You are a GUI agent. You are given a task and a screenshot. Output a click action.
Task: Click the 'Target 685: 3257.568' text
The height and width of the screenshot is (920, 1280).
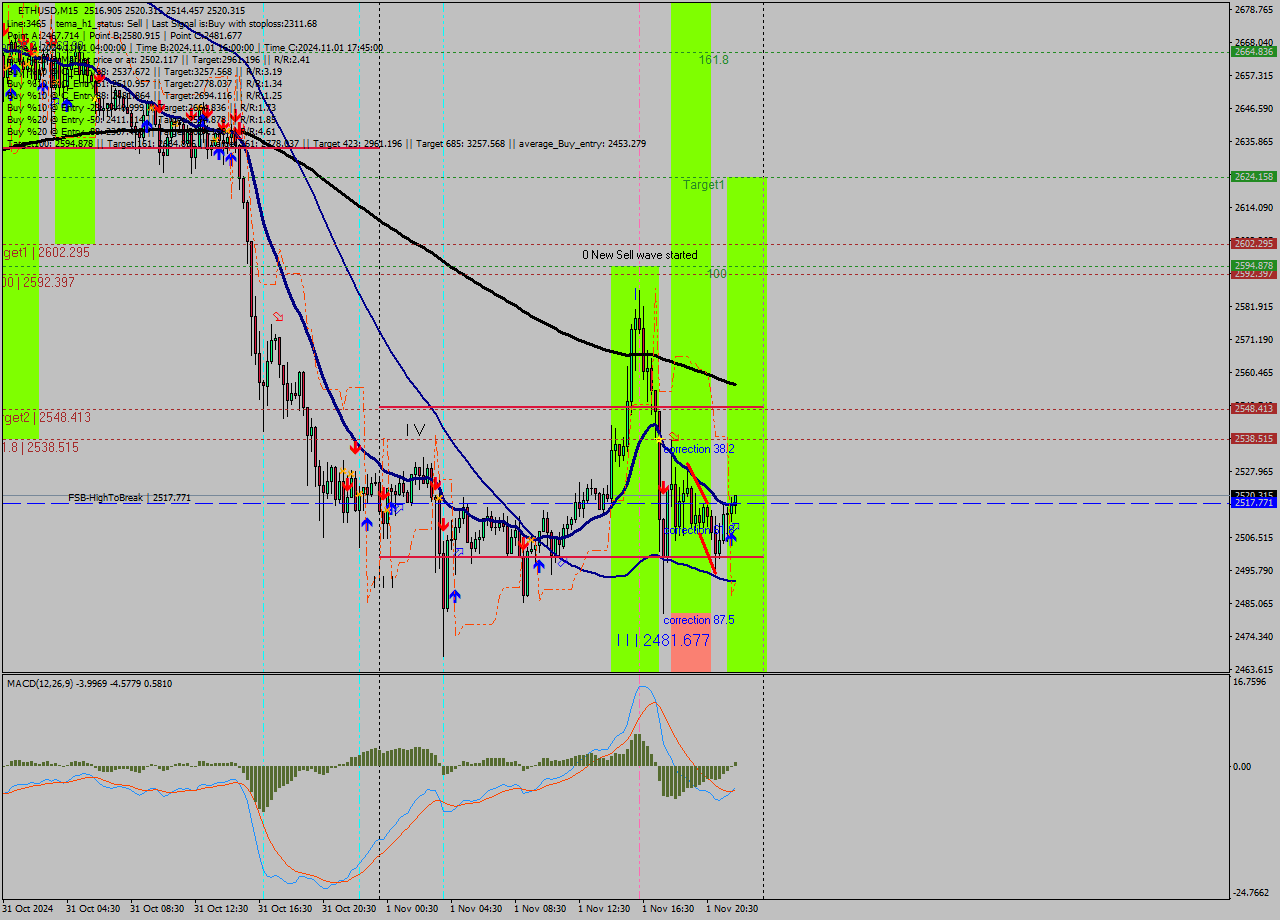[x=461, y=143]
